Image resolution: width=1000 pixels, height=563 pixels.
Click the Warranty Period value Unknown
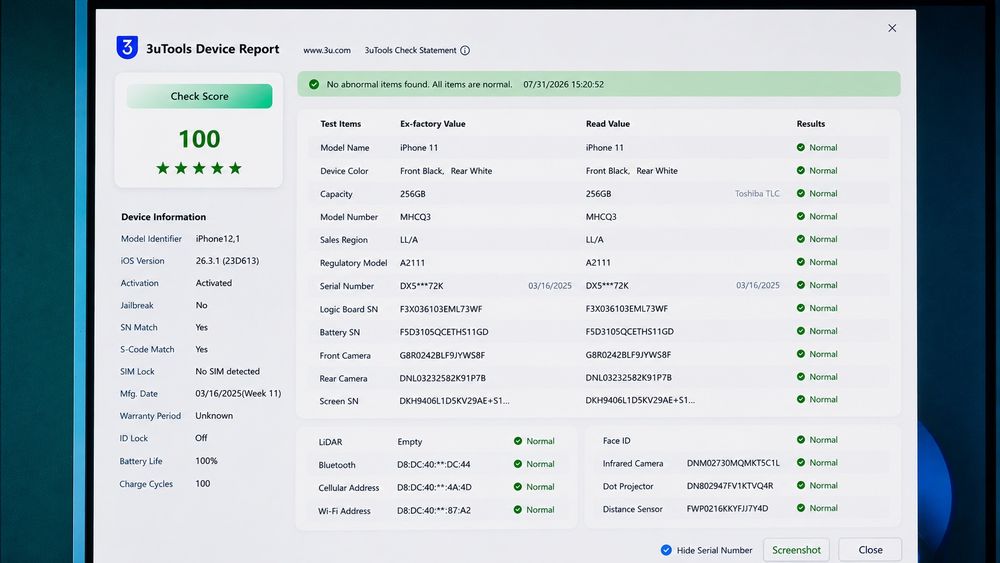point(214,416)
